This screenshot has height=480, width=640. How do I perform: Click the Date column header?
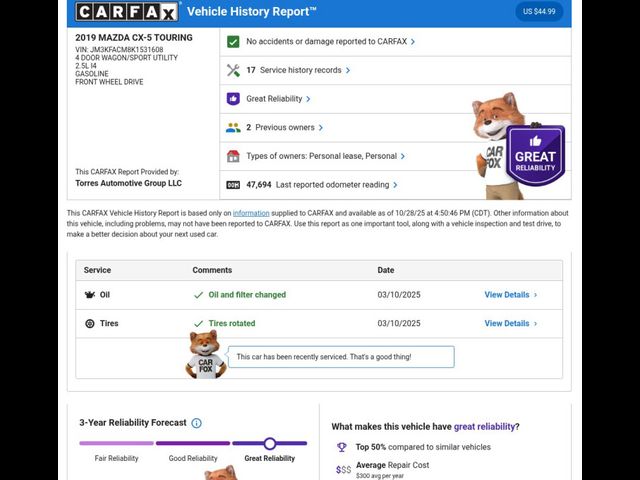(x=385, y=270)
